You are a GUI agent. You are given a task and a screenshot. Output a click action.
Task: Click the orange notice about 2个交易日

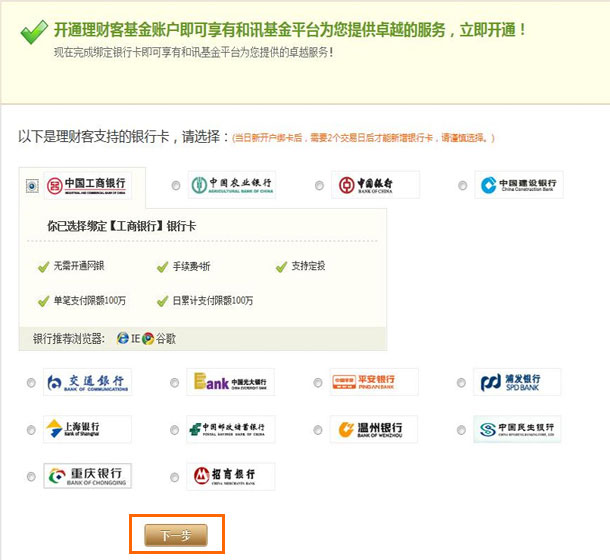click(x=363, y=138)
